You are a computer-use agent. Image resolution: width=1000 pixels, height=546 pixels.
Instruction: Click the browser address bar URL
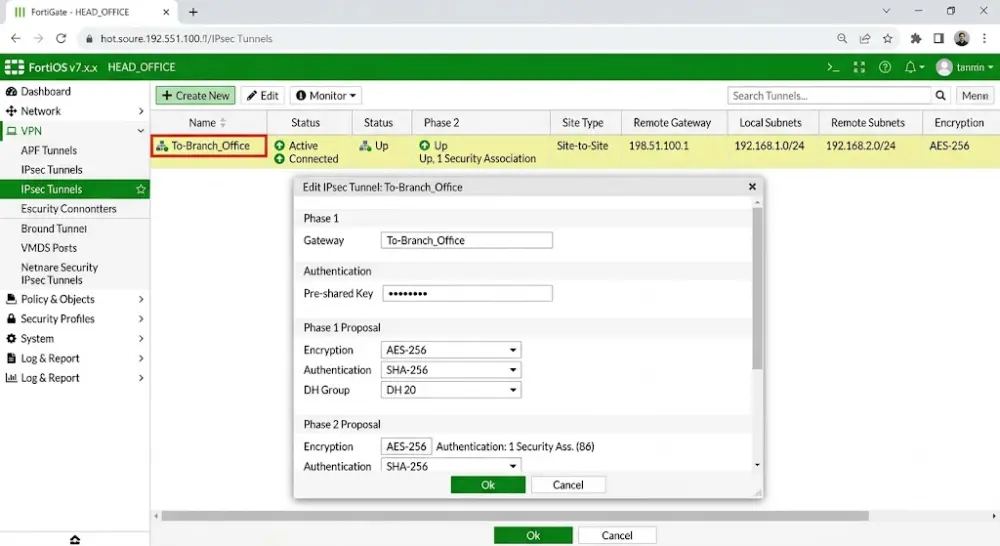point(186,38)
